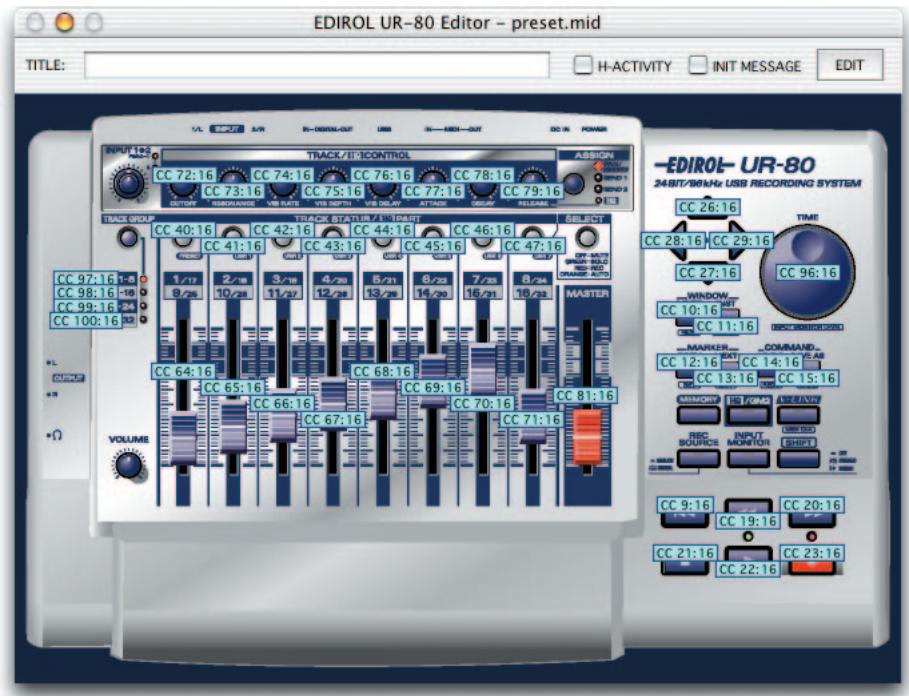Screen dimensions: 909x696
Task: Select the VIB DELAY knob CC 76:16
Action: (x=382, y=175)
